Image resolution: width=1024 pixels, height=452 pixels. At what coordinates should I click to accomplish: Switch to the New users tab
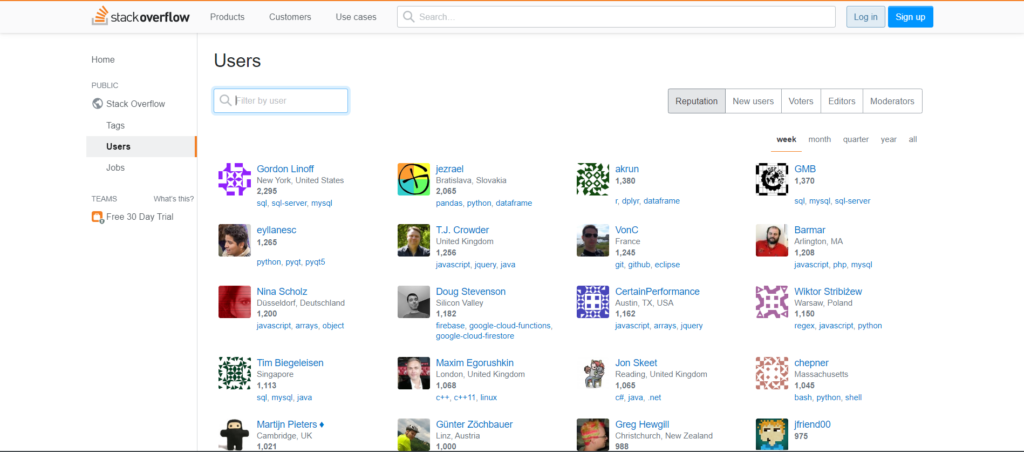tap(753, 101)
